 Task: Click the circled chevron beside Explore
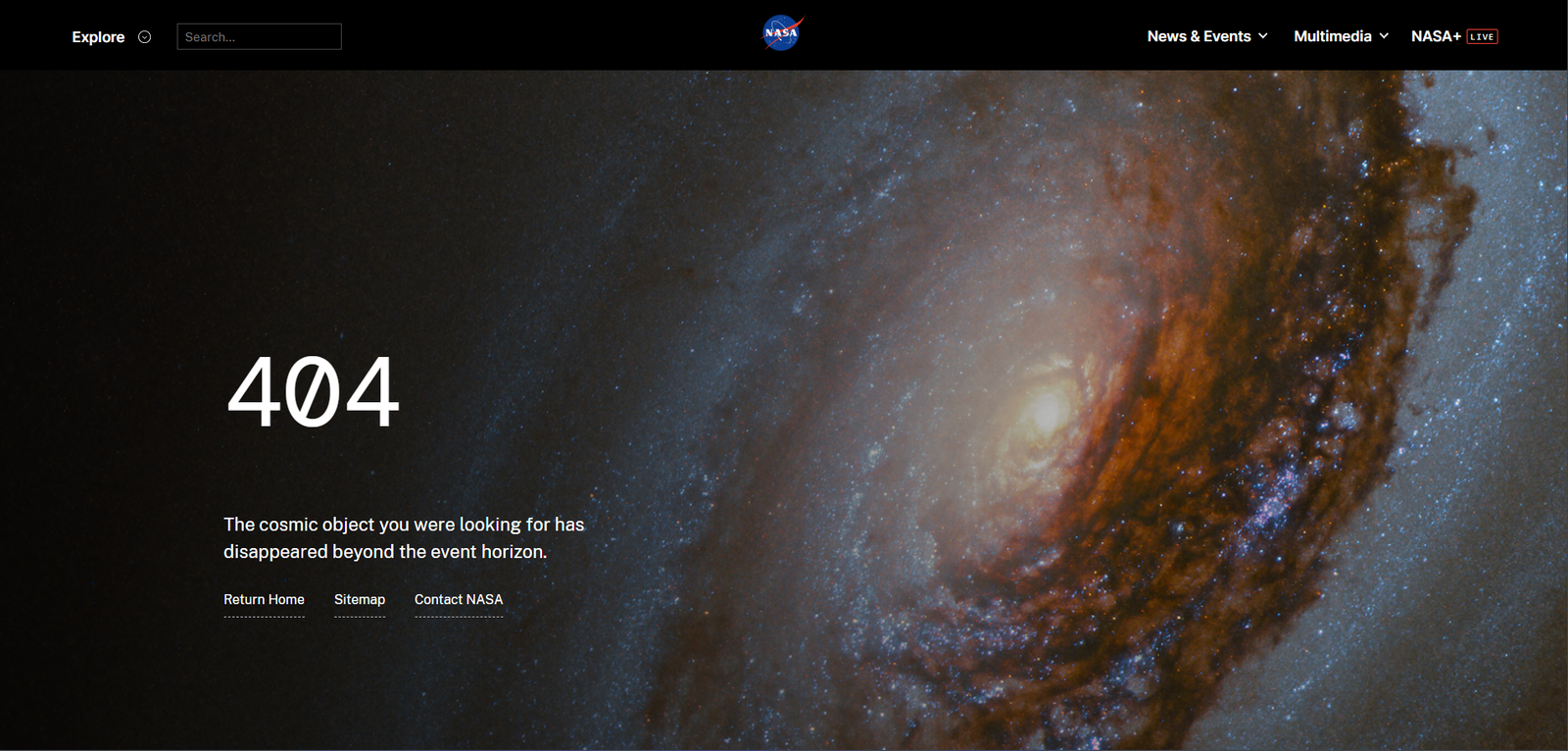(145, 37)
